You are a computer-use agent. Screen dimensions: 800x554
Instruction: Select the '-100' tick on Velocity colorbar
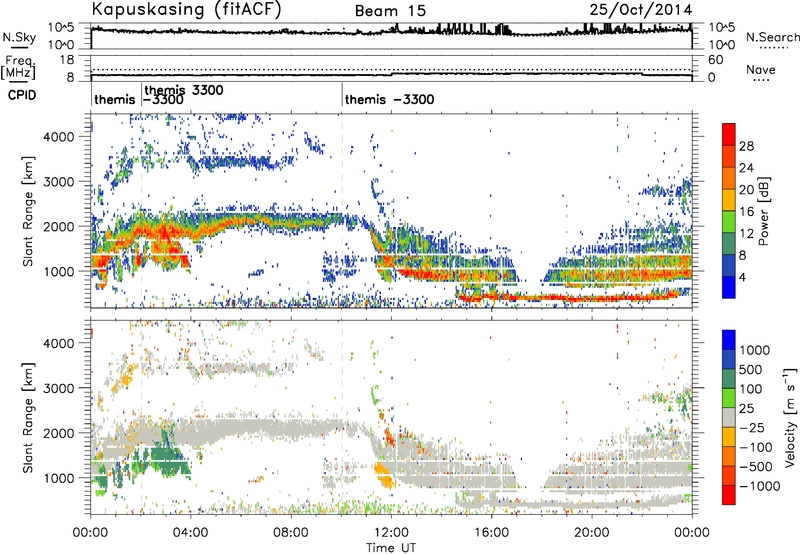point(754,447)
